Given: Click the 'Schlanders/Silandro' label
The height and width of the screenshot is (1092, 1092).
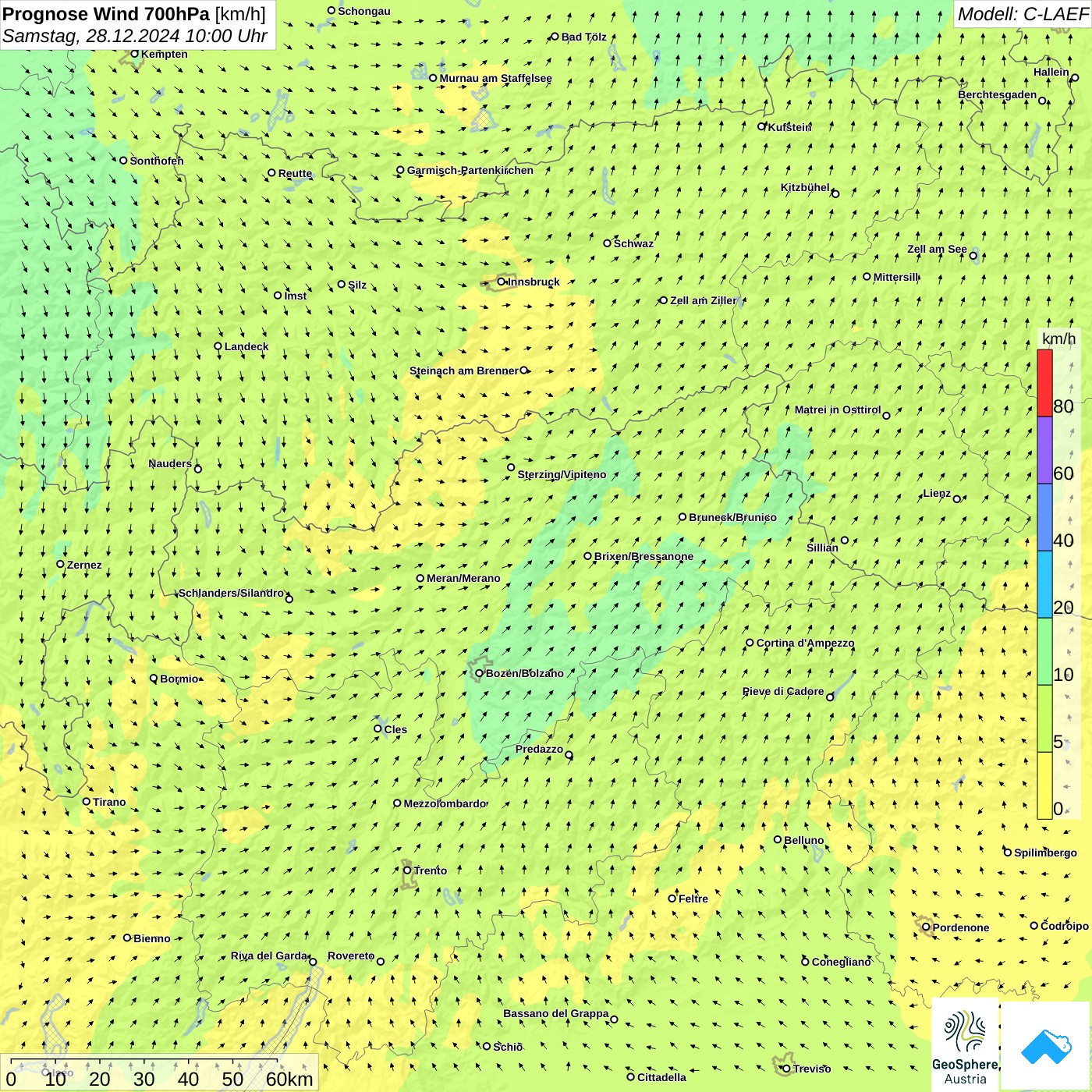Looking at the screenshot, I should click(232, 593).
